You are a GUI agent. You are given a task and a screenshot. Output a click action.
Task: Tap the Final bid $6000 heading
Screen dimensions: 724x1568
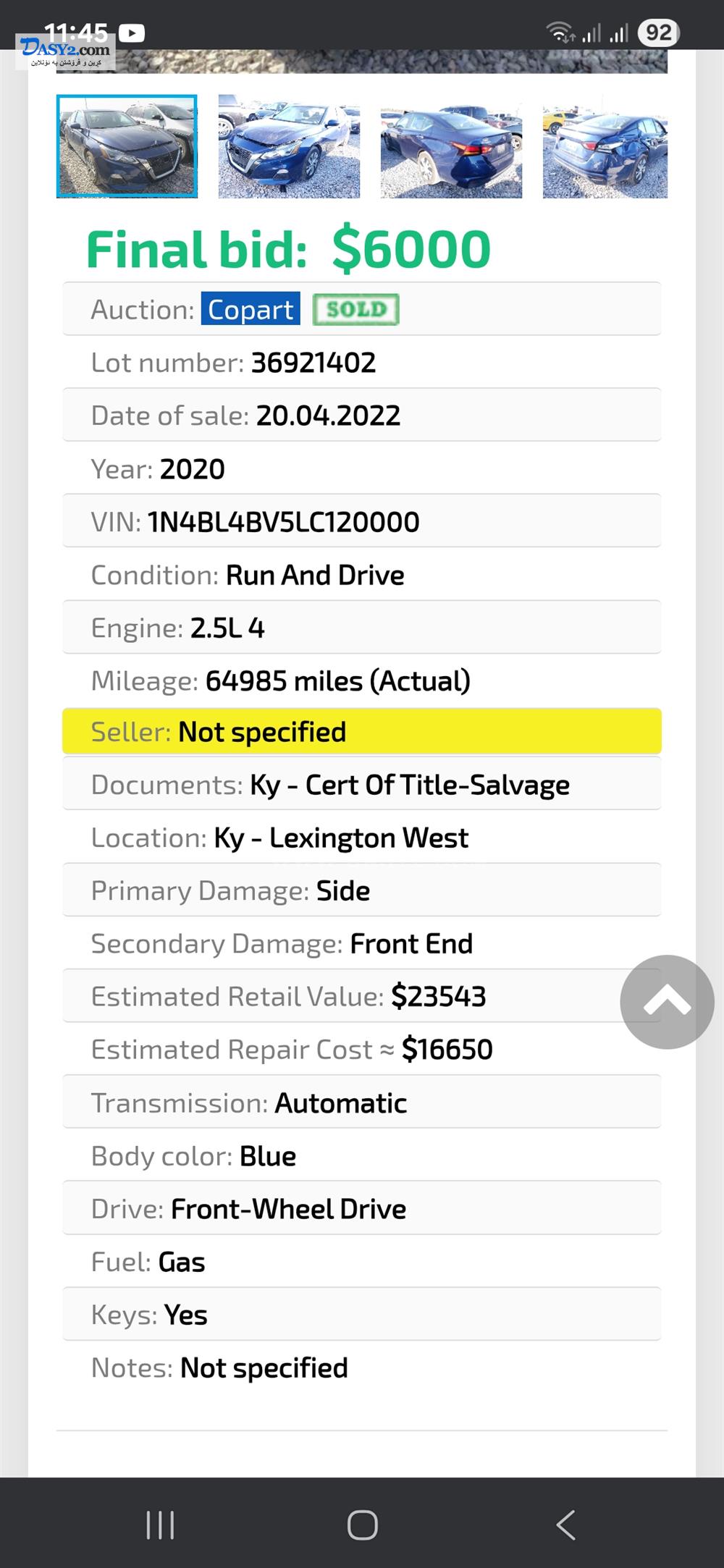[x=288, y=249]
